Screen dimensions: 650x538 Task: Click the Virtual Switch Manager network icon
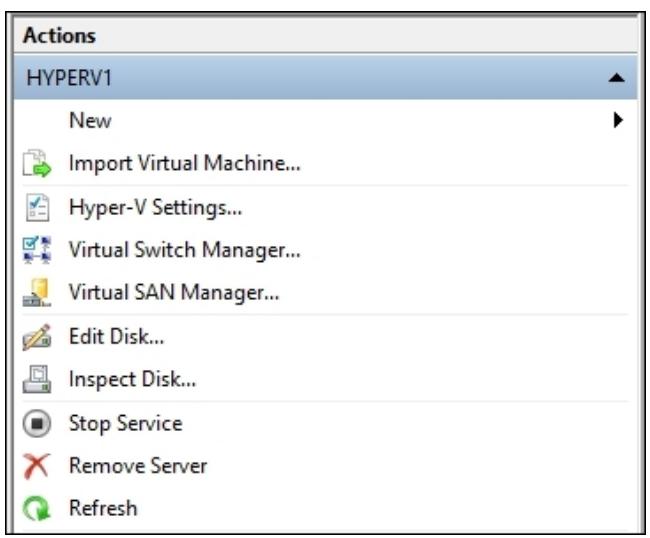click(37, 250)
